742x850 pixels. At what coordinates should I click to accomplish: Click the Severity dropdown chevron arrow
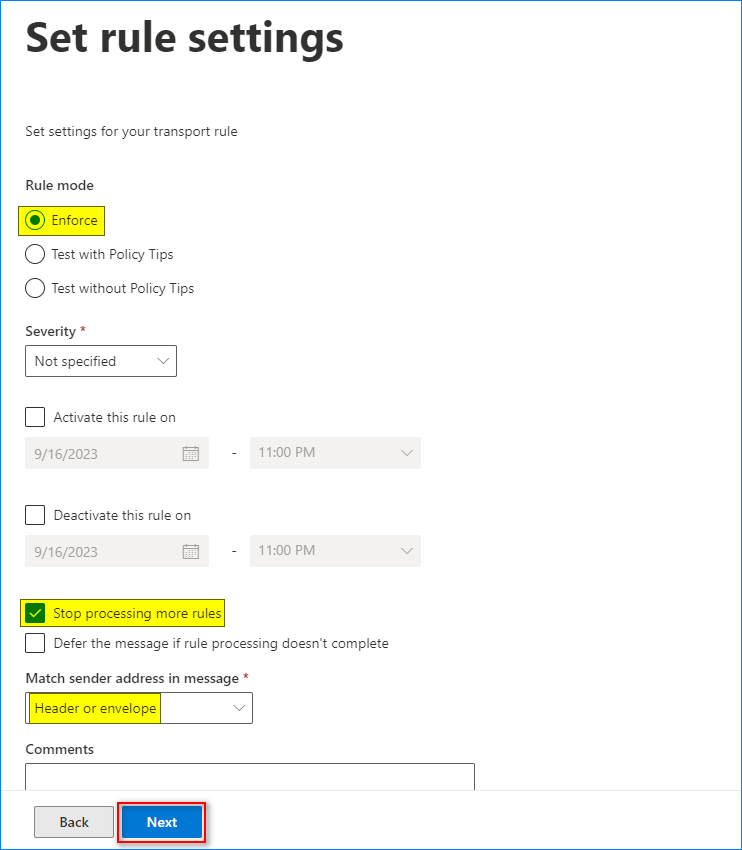click(163, 361)
